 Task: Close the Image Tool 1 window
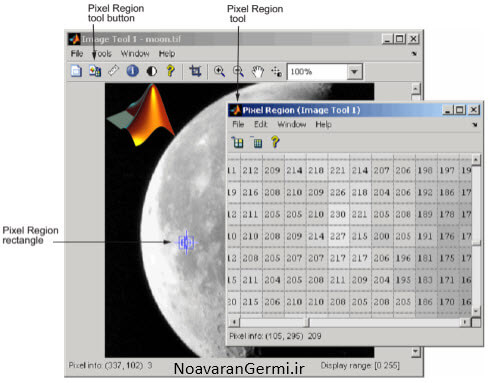413,39
